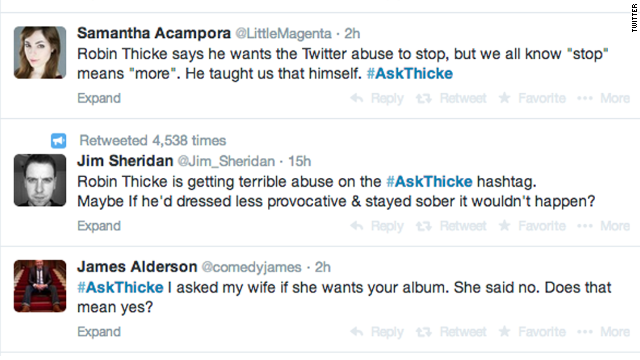Expand James Alderson's tweet
Screen dimensions: 640x360
tap(99, 332)
